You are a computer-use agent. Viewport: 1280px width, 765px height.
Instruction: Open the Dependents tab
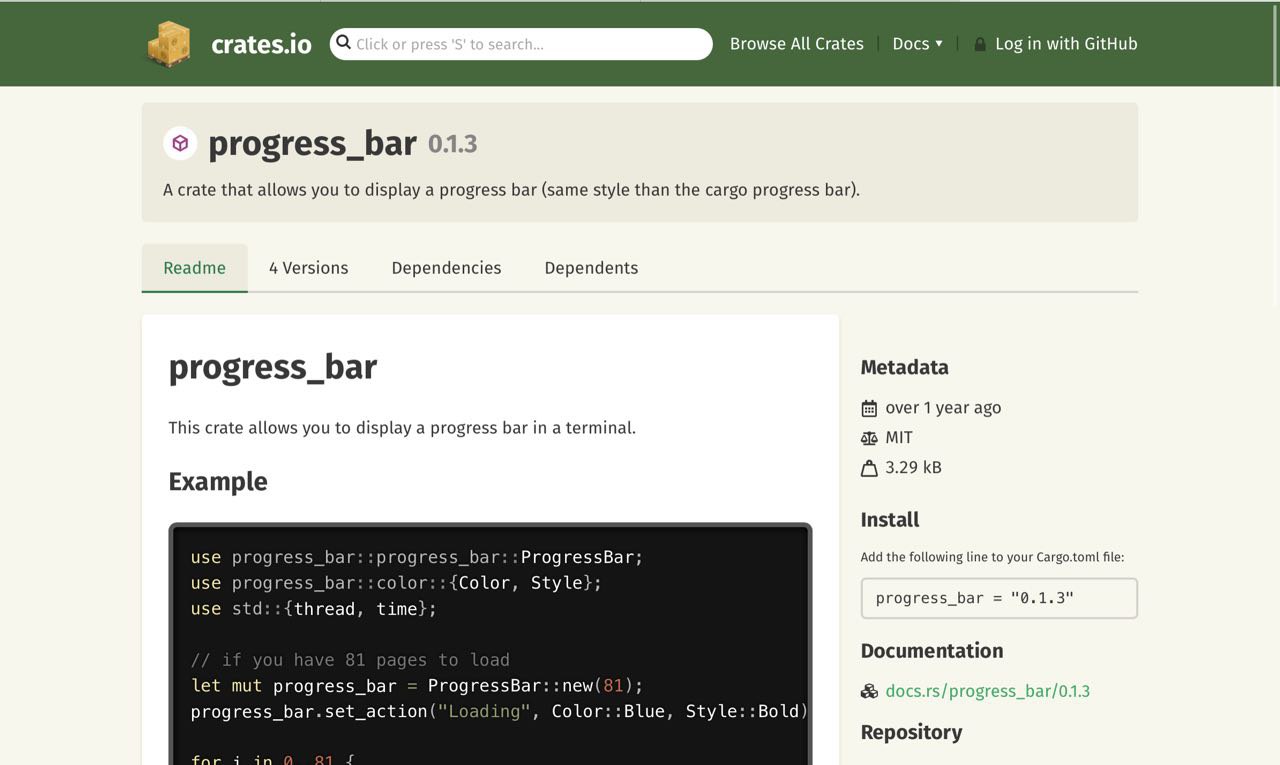[591, 268]
